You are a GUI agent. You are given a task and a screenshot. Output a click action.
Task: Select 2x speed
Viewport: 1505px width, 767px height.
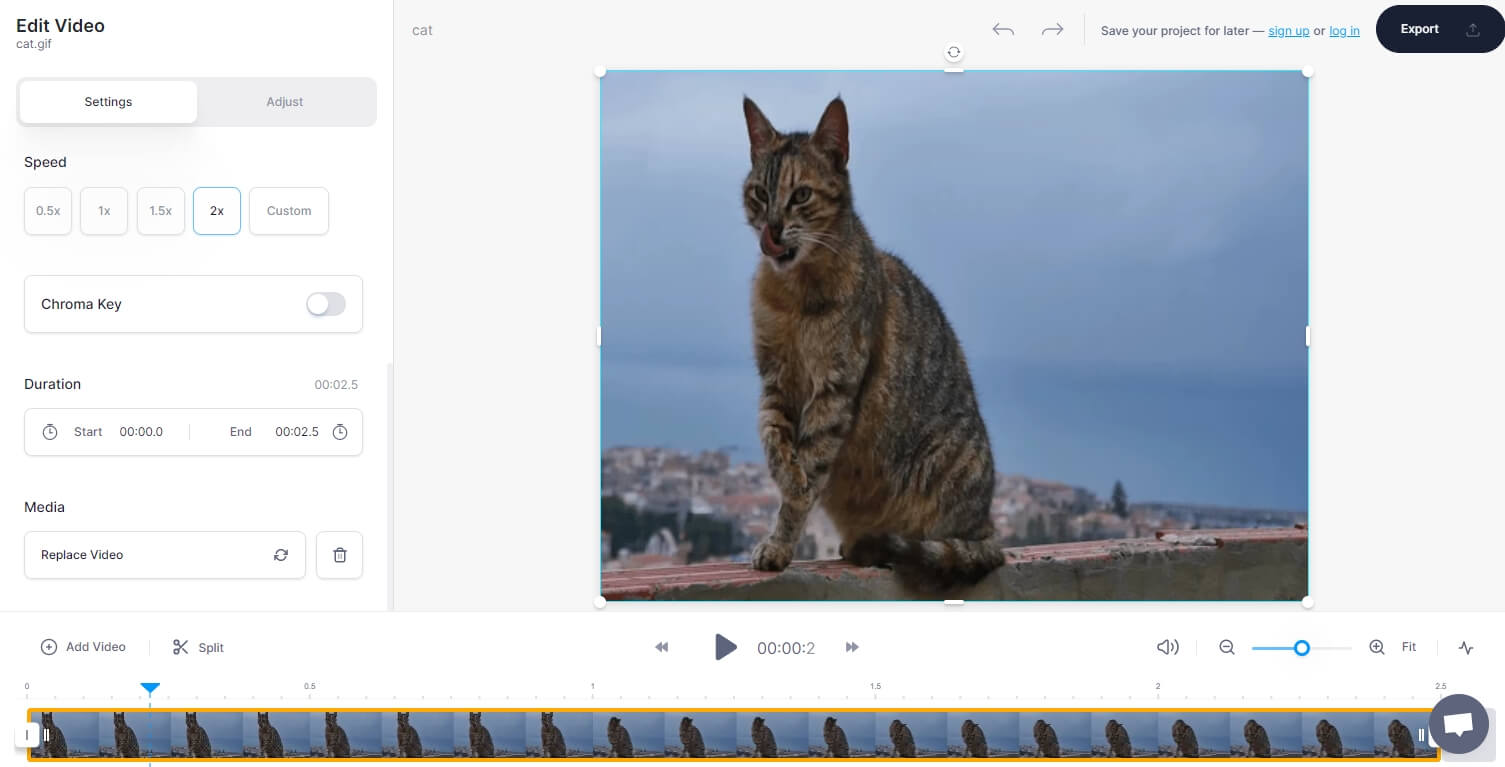point(217,211)
